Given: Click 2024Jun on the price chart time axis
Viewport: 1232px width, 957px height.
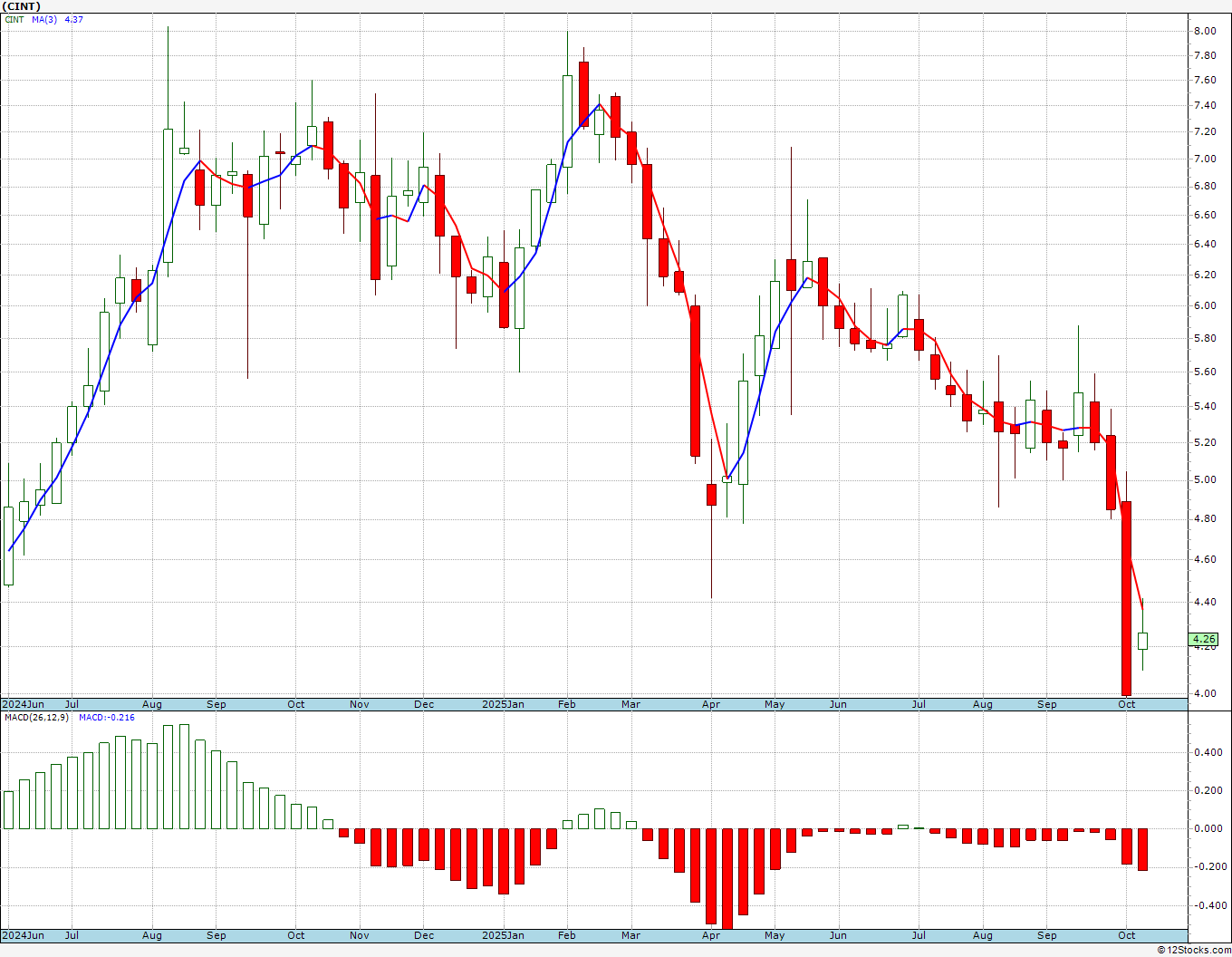Looking at the screenshot, I should (23, 704).
